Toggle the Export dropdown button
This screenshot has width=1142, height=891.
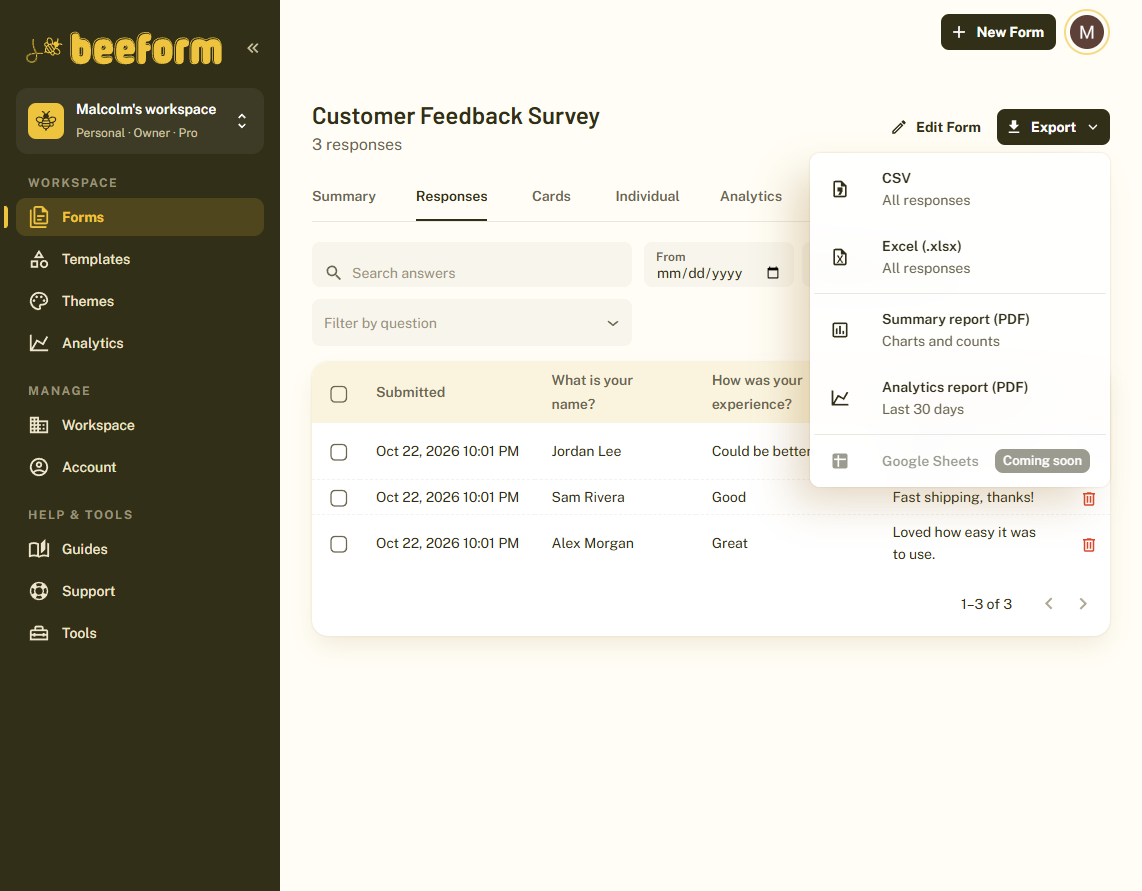tap(1053, 127)
